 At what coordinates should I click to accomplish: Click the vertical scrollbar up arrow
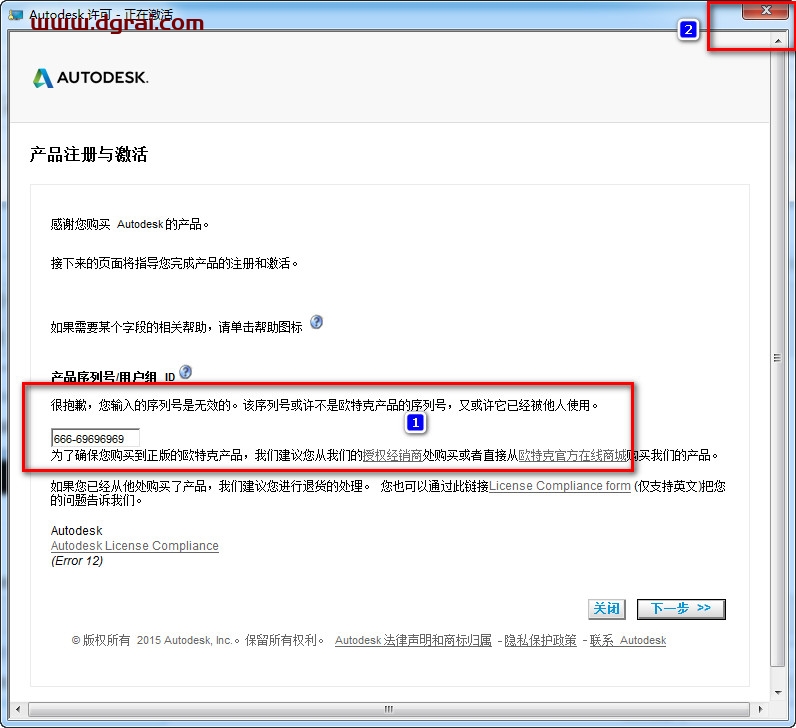point(778,40)
